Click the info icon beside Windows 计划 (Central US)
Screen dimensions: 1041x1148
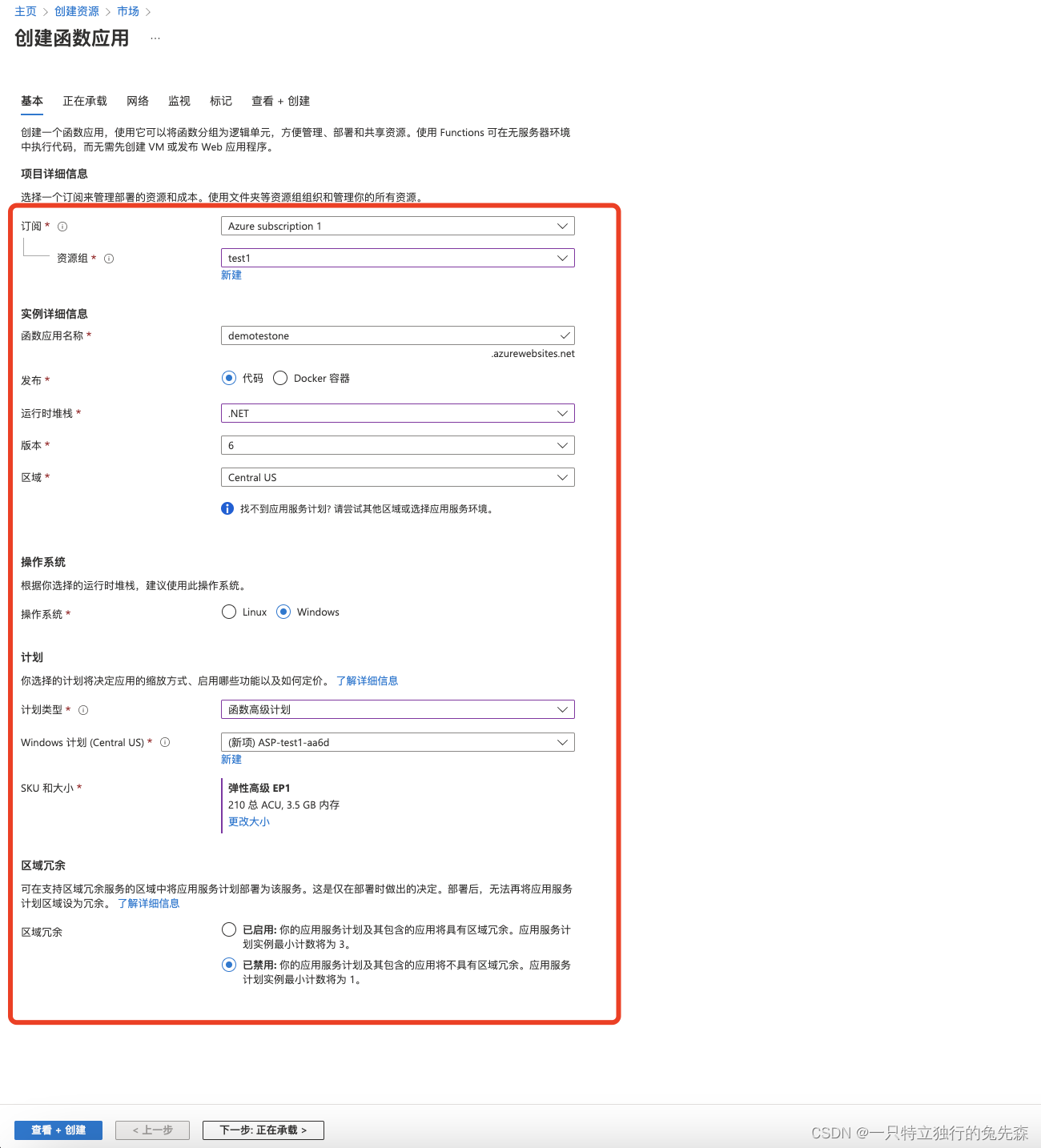tap(165, 742)
